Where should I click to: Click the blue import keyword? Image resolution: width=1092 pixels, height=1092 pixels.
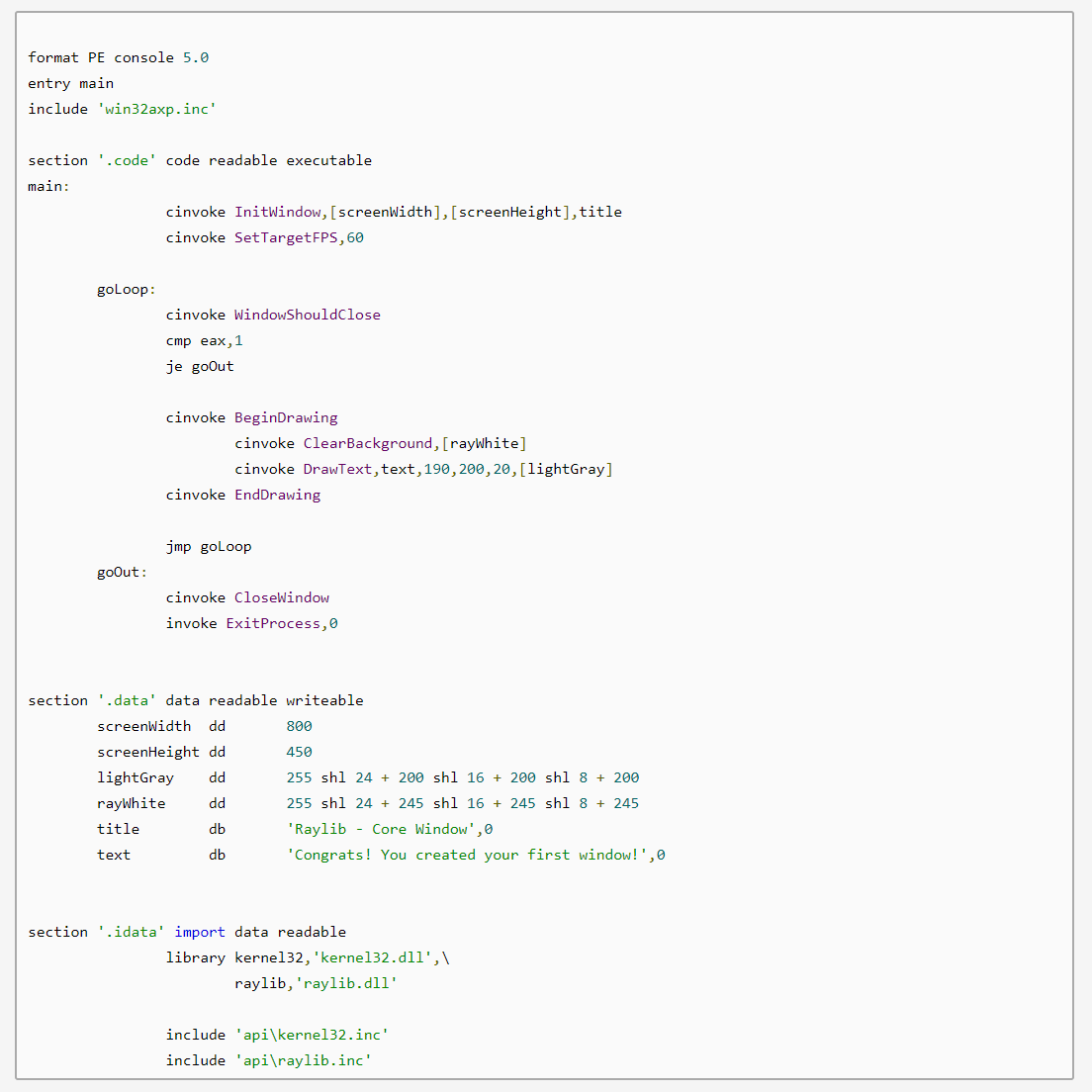(200, 933)
